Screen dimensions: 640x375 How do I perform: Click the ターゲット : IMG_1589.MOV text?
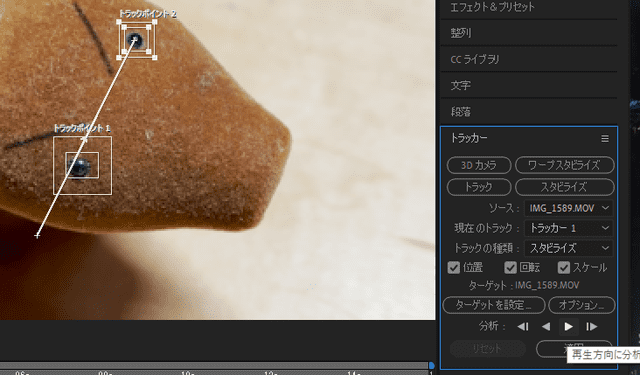pos(524,285)
